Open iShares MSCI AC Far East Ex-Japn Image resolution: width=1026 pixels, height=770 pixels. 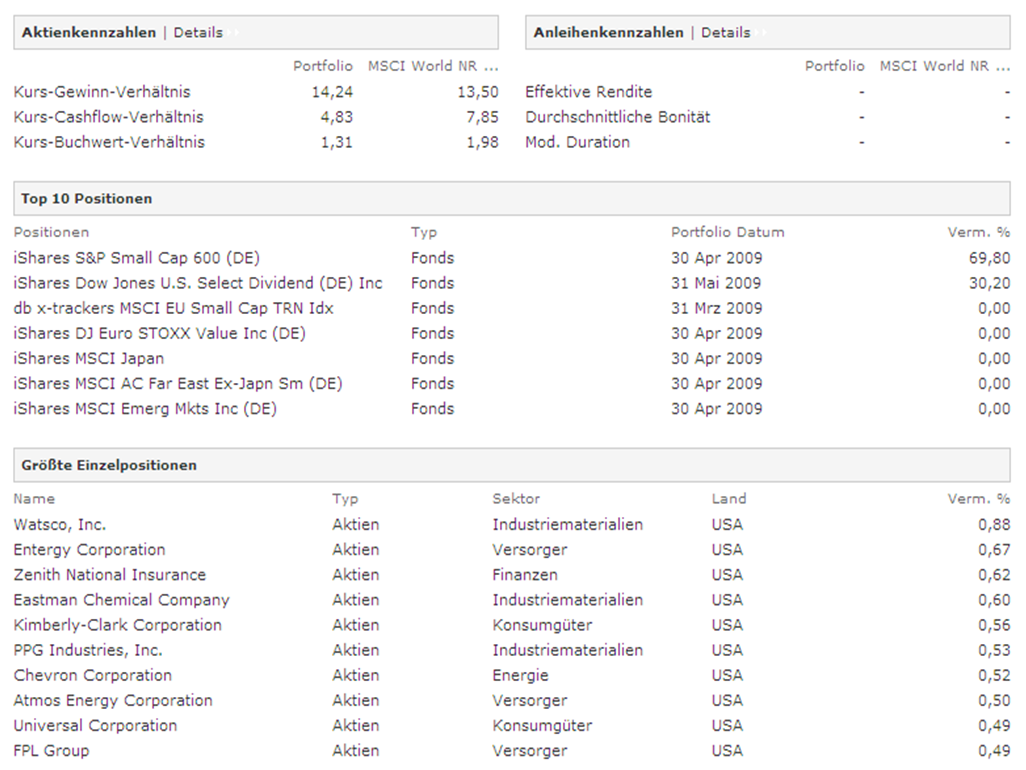pos(178,383)
